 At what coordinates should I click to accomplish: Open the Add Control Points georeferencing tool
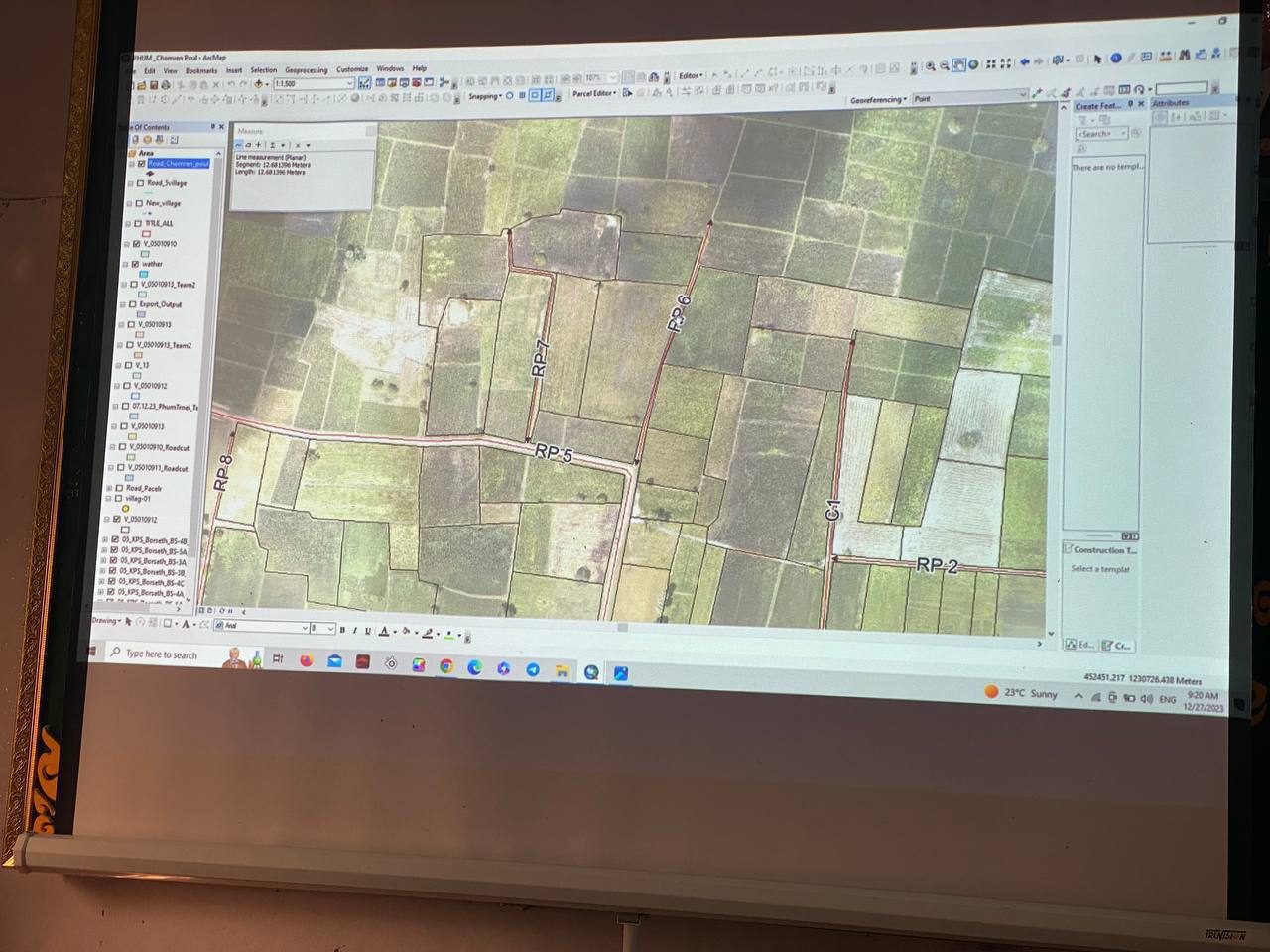1037,92
